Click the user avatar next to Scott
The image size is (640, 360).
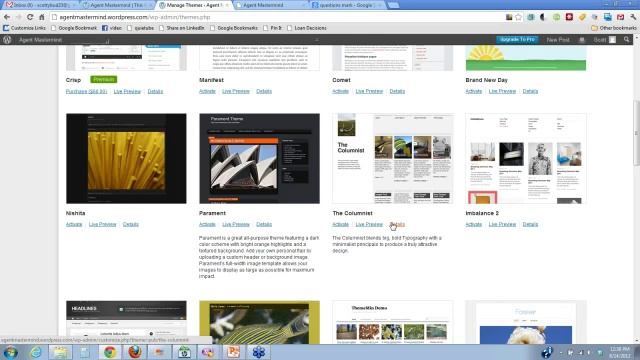tap(612, 40)
